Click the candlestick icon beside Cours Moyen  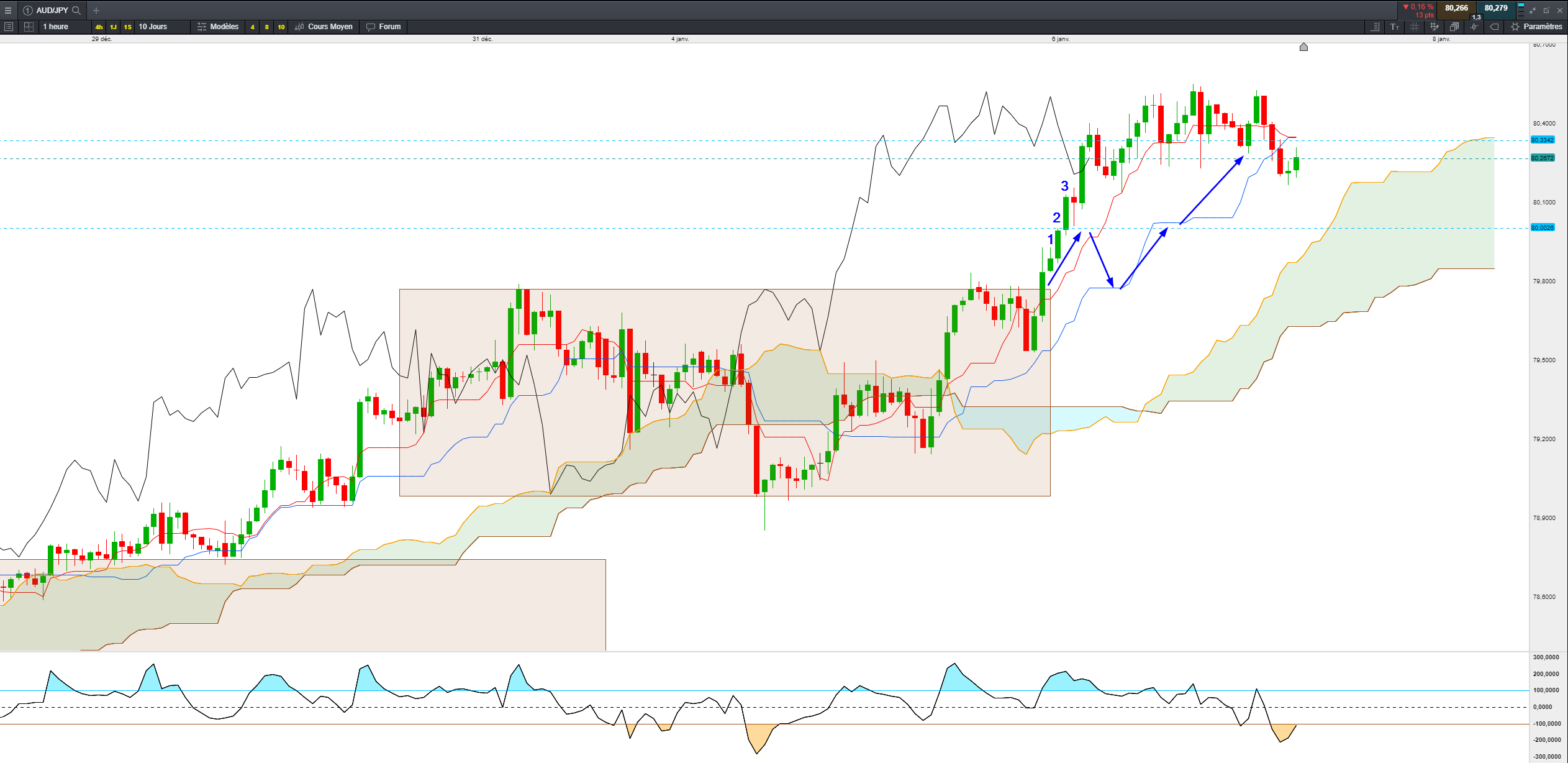click(x=299, y=27)
